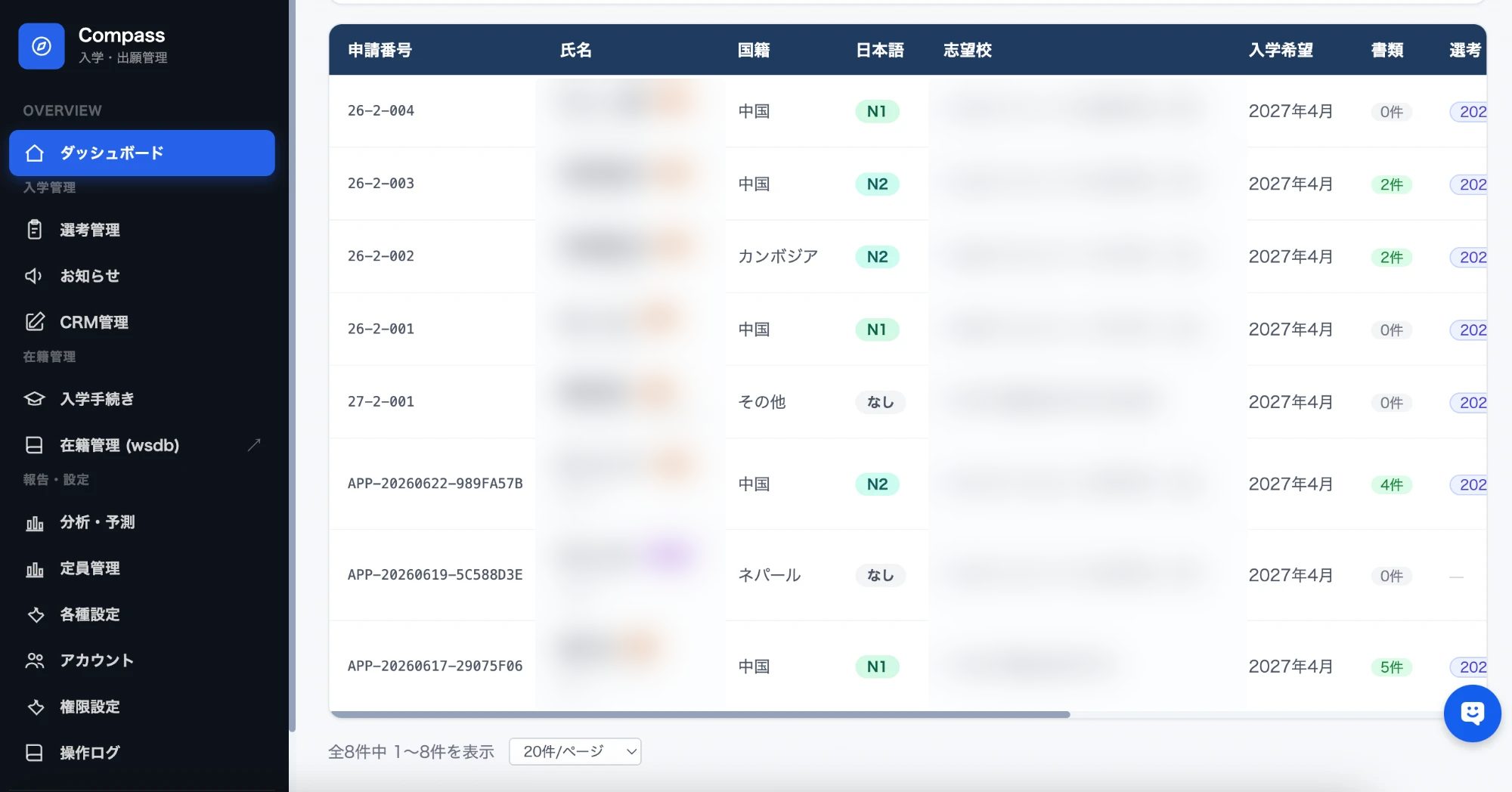Sort by 氏名 column header
The height and width of the screenshot is (792, 1512).
(575, 50)
